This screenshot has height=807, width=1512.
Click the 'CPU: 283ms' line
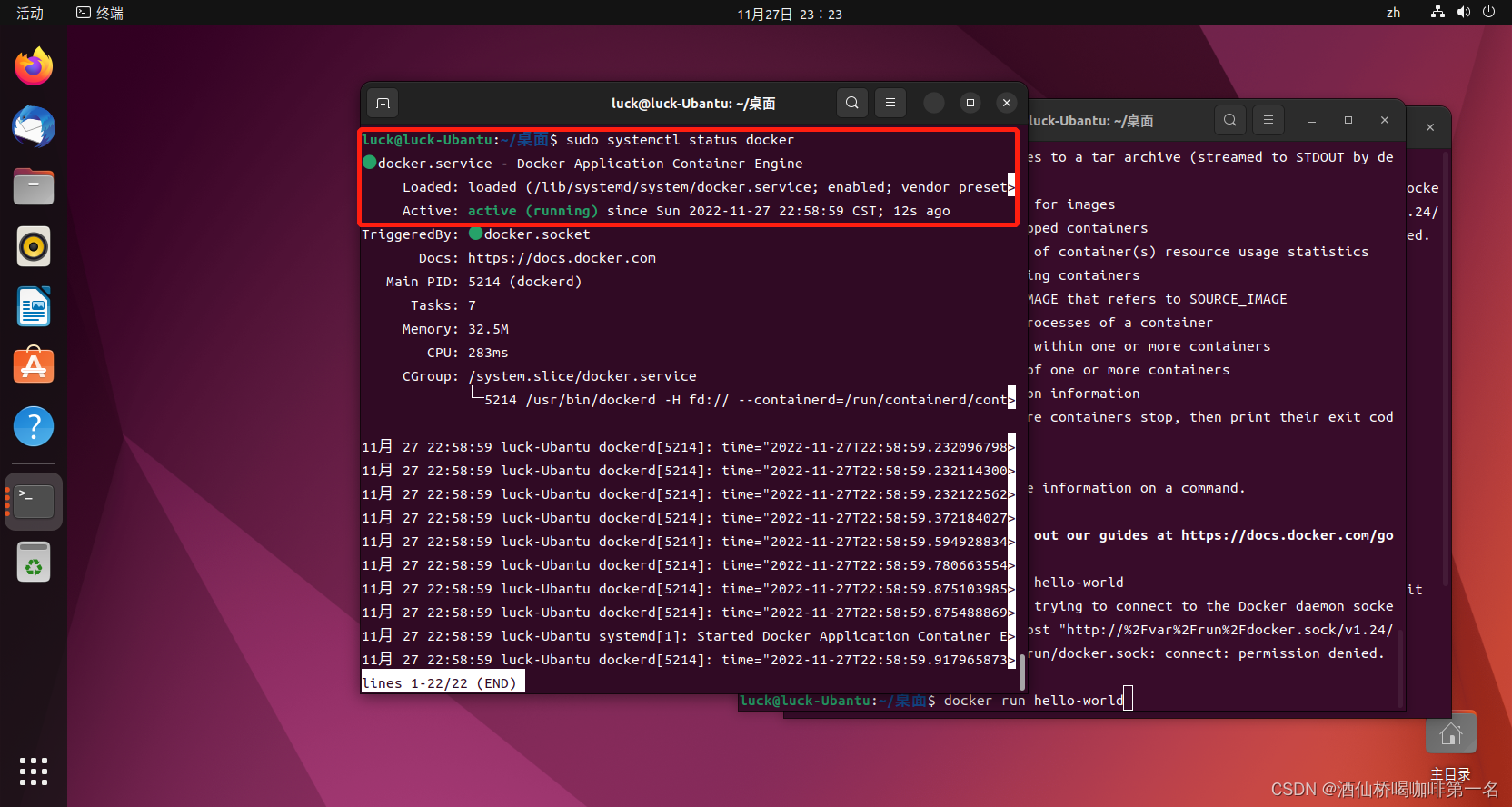click(467, 353)
